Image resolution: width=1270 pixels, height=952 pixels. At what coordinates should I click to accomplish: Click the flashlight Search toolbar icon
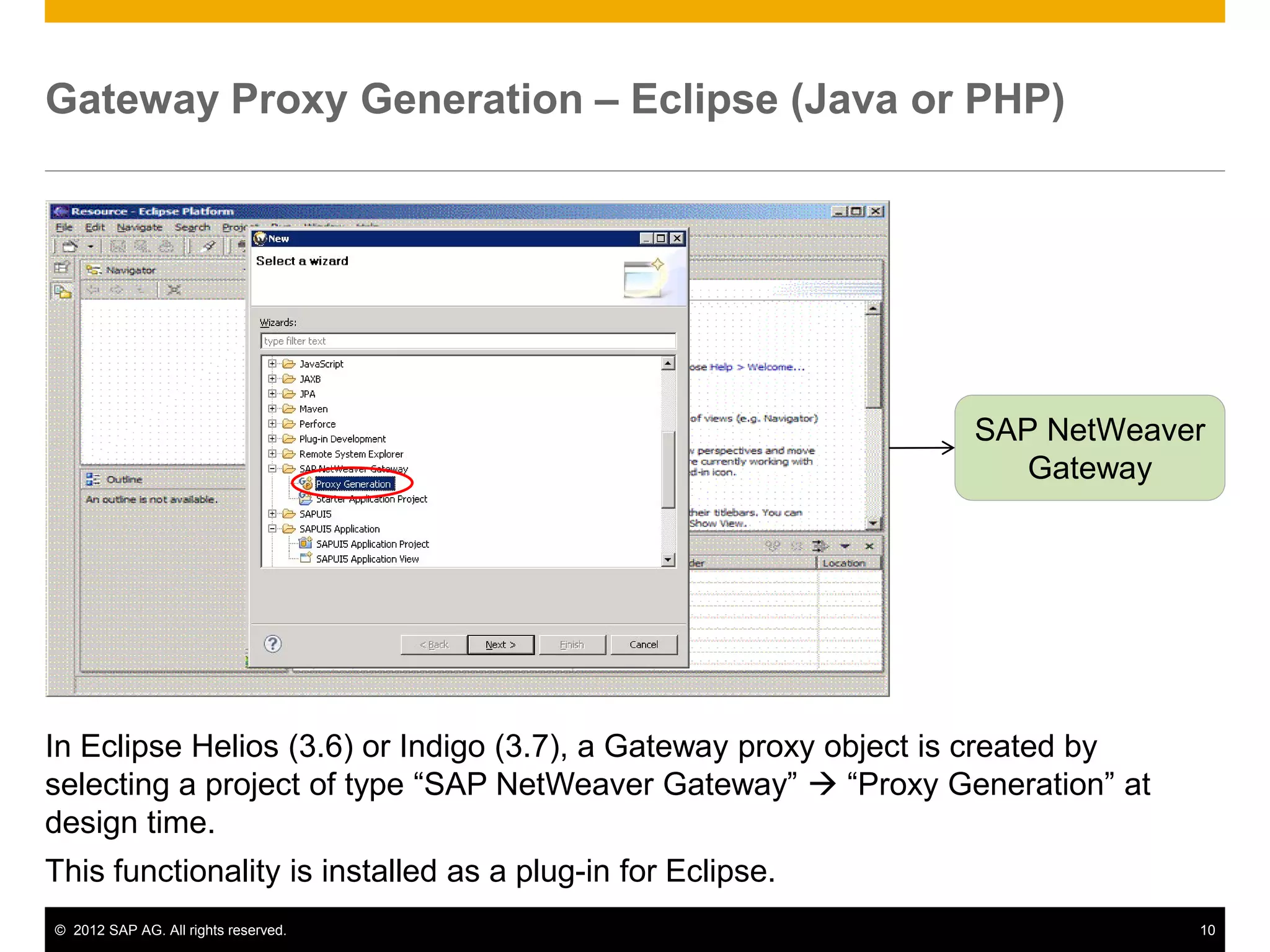[x=209, y=246]
